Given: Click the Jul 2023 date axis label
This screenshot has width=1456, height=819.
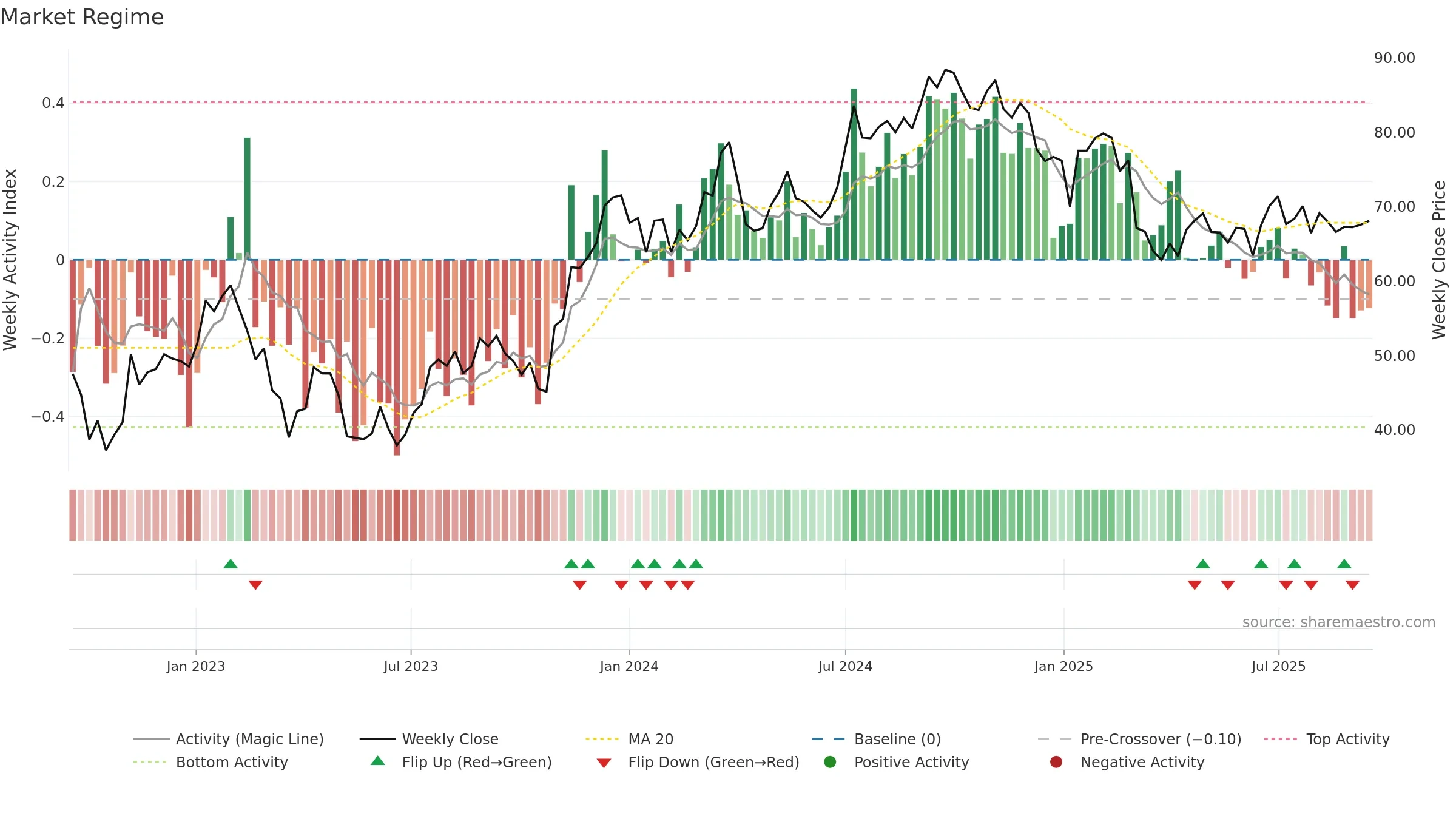Looking at the screenshot, I should 411,666.
